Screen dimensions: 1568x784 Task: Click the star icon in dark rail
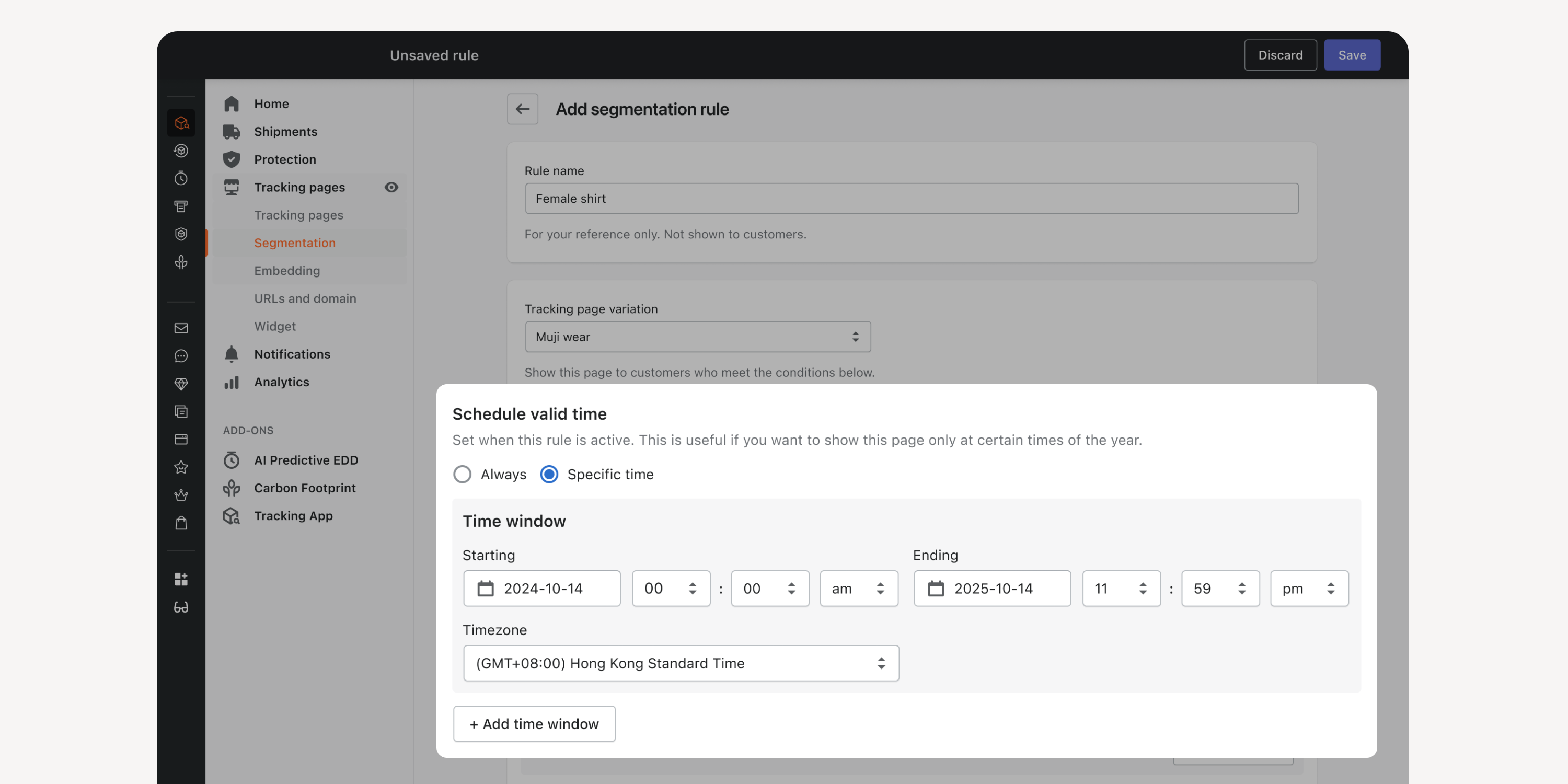(181, 467)
